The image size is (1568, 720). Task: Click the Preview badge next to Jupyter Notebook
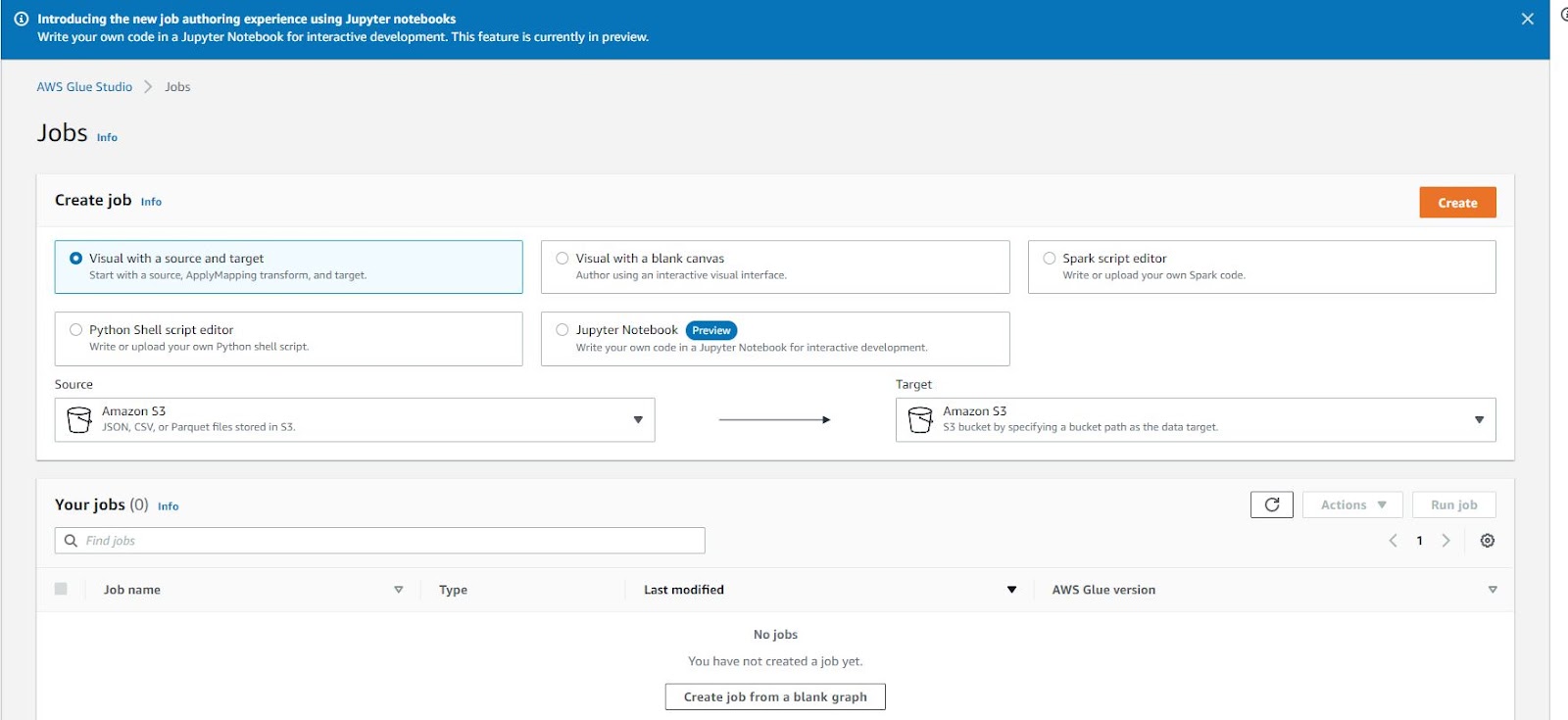pos(711,331)
